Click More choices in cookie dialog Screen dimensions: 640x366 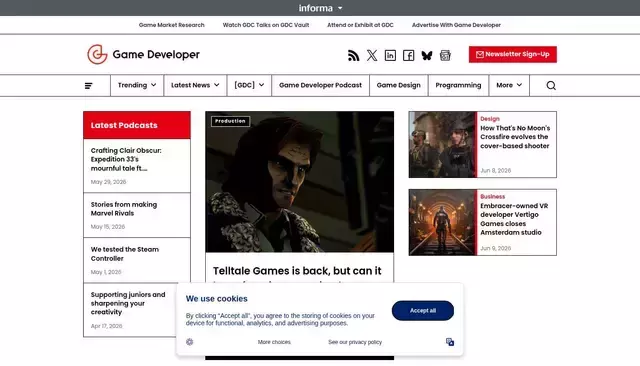coord(274,342)
